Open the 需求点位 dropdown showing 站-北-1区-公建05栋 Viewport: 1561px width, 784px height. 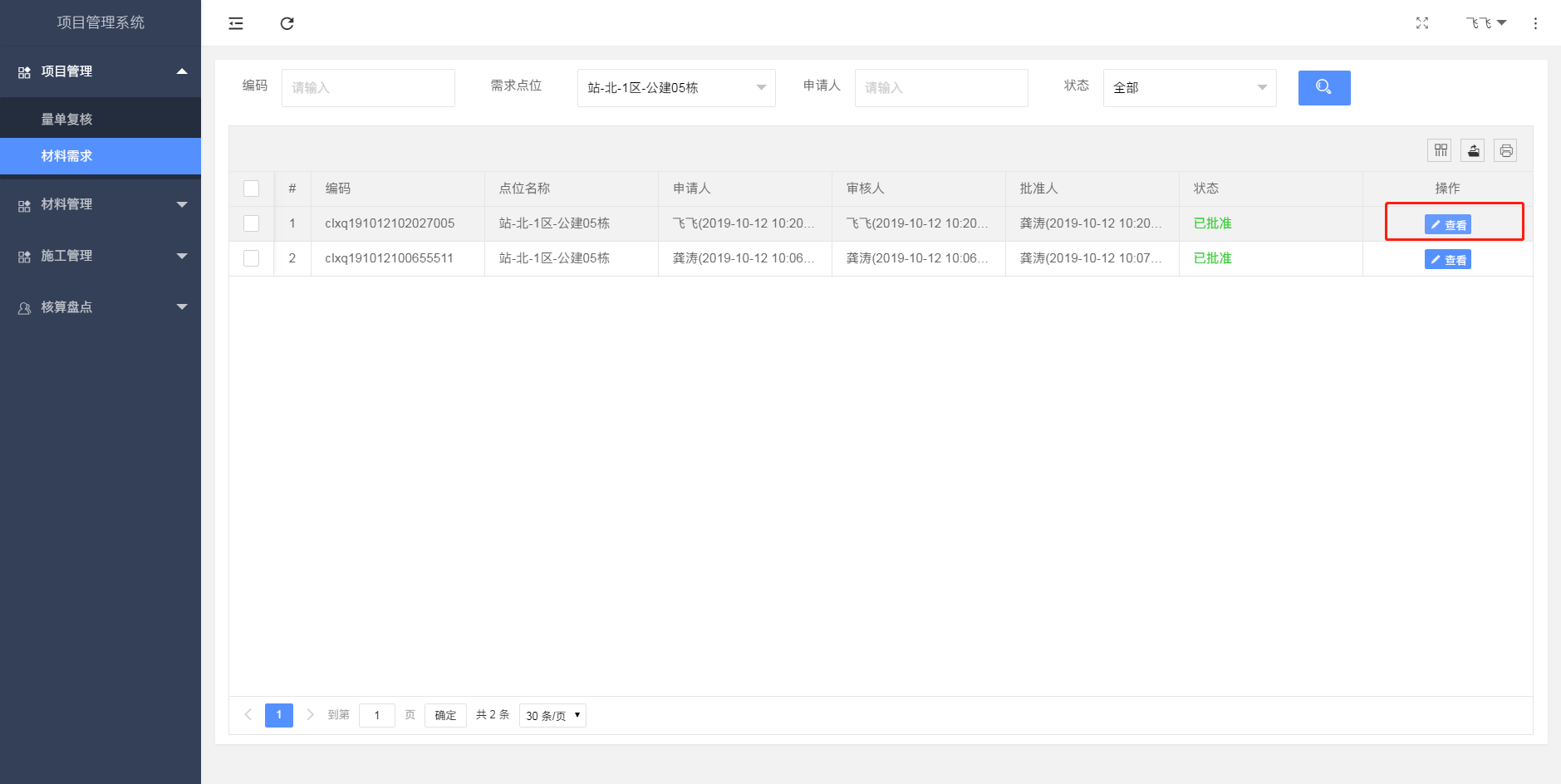(676, 88)
